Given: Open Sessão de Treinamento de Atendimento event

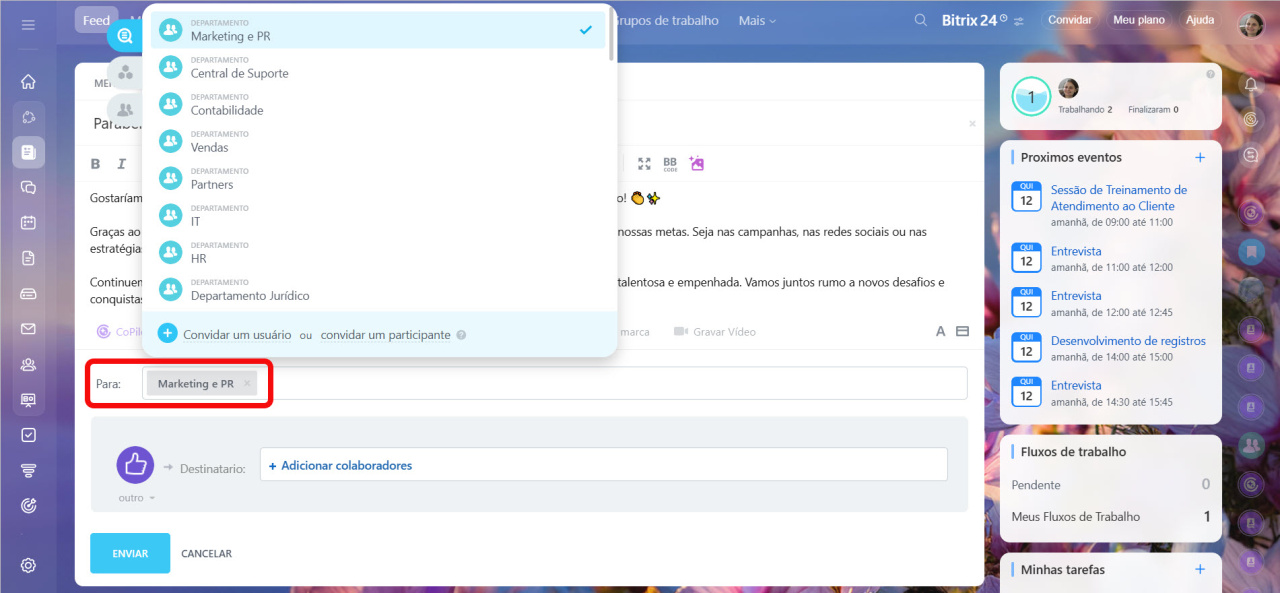Looking at the screenshot, I should [1119, 197].
